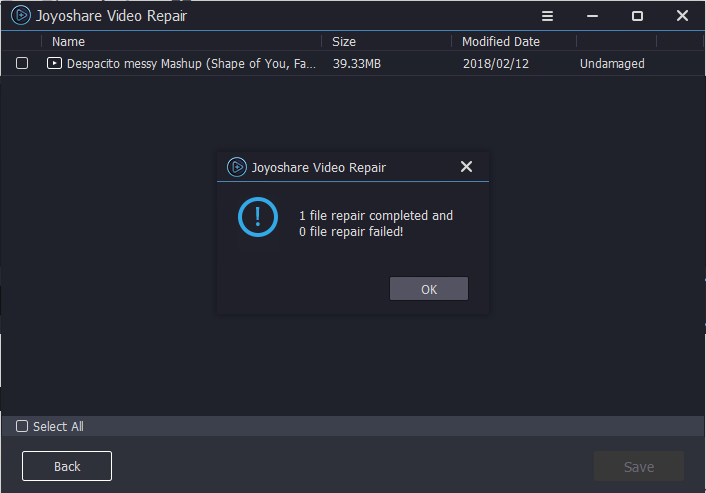Sort by the Size column header
The image size is (706, 493).
click(344, 41)
